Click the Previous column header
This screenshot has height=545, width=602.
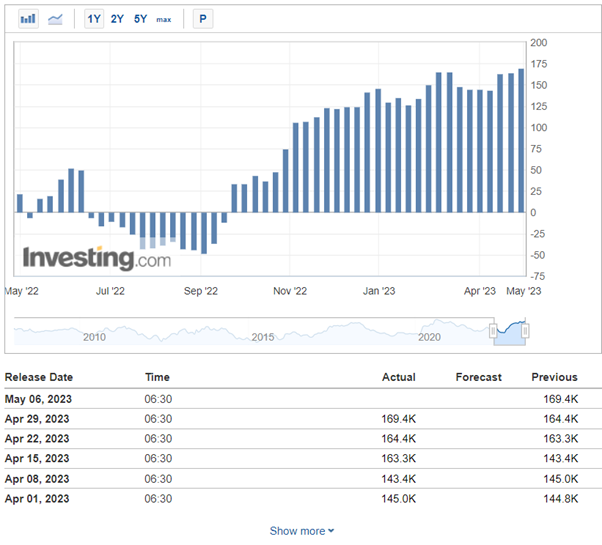(554, 377)
